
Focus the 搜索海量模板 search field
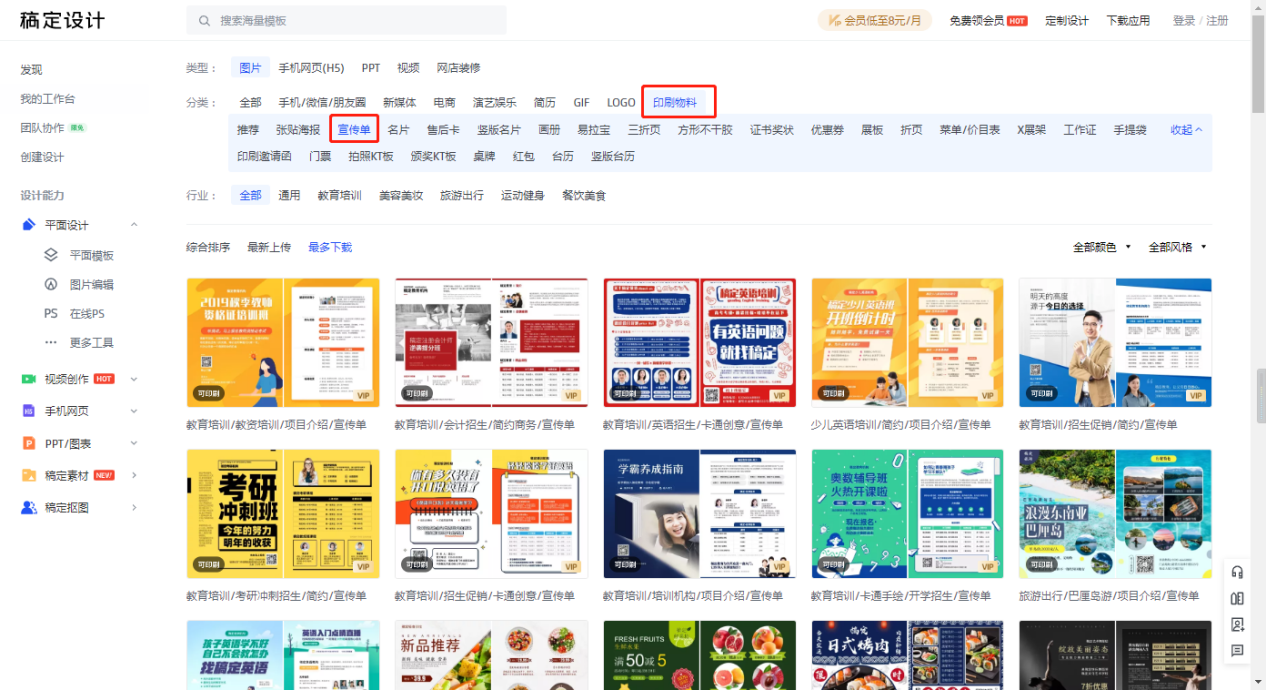(x=346, y=20)
